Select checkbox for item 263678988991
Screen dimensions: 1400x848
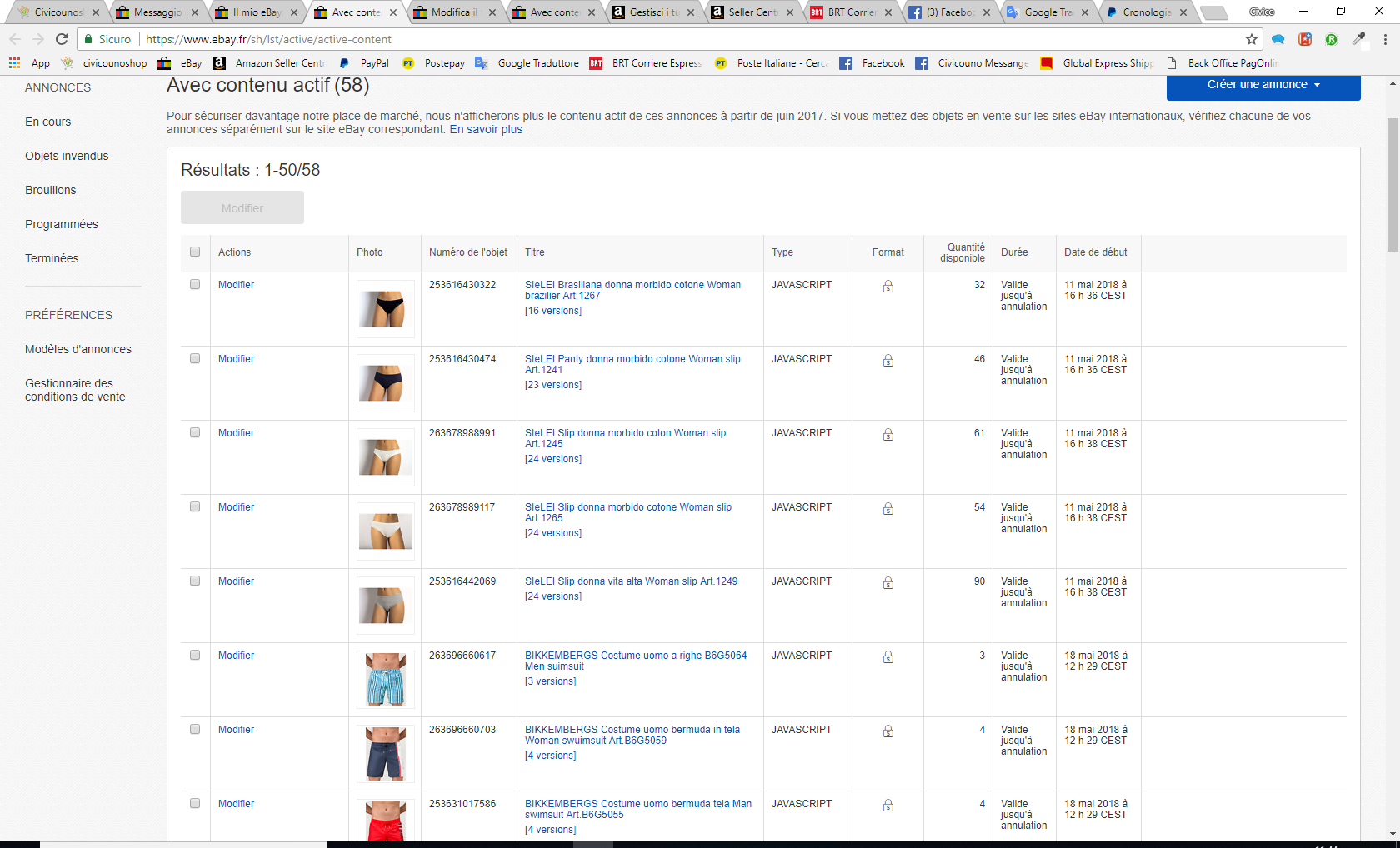pos(195,432)
